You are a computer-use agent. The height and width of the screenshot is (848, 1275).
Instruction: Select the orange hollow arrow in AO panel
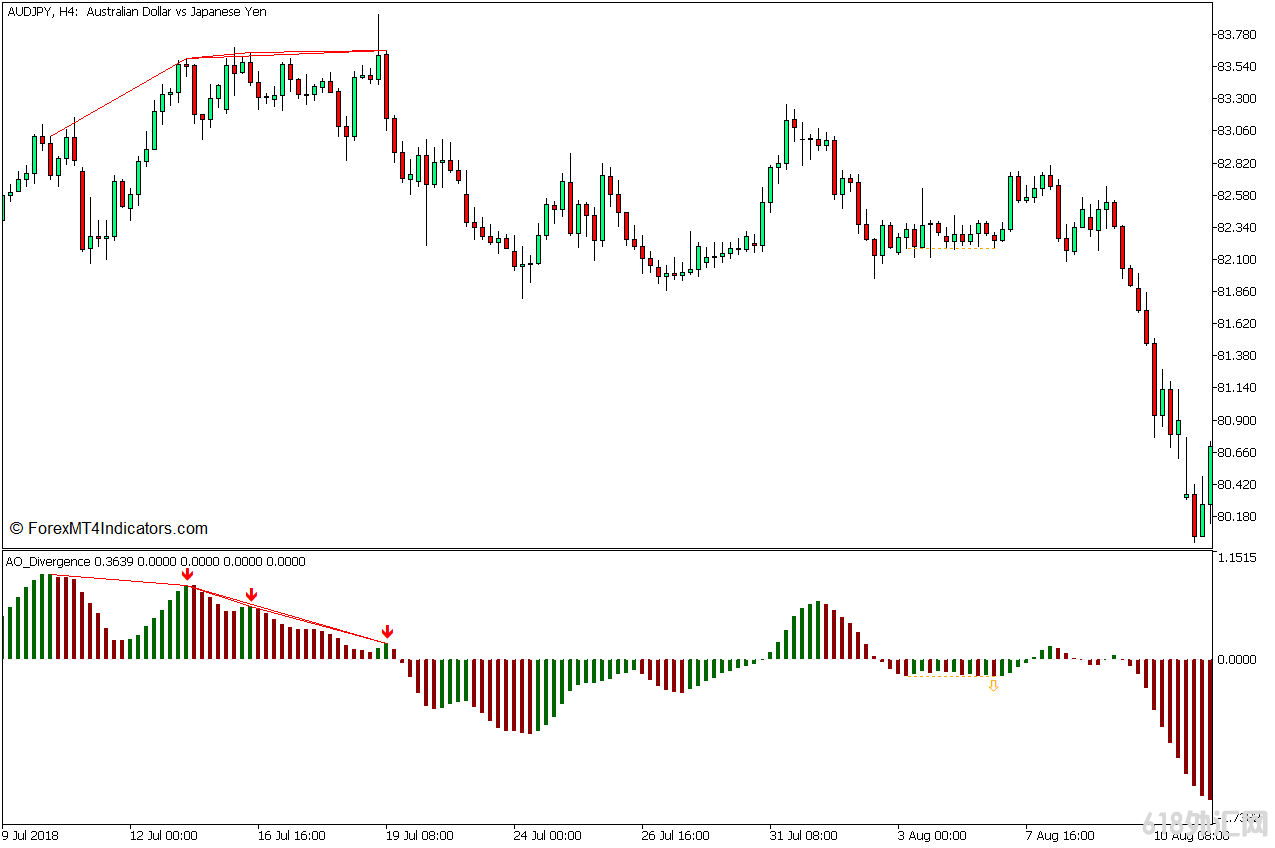(993, 685)
